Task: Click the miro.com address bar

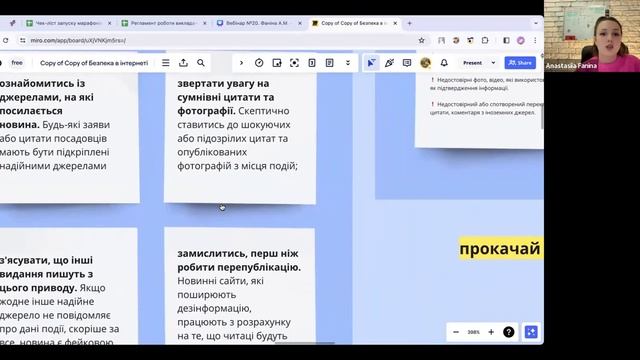Action: pos(220,40)
